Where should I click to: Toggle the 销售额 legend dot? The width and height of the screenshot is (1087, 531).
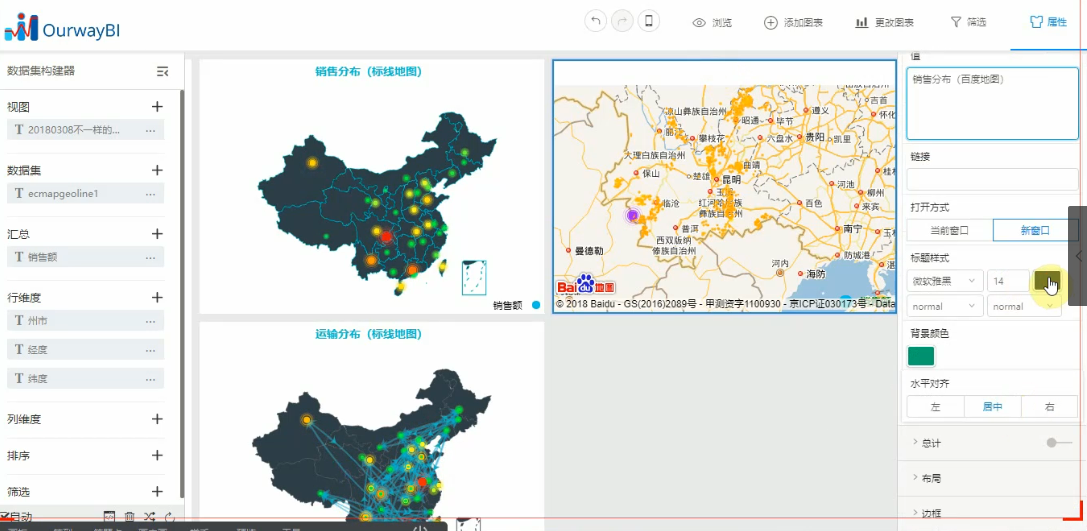click(535, 305)
